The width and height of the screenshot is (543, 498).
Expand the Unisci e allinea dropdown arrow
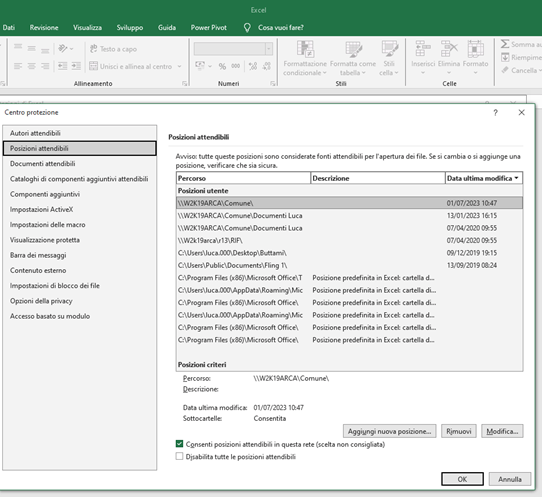coord(179,66)
